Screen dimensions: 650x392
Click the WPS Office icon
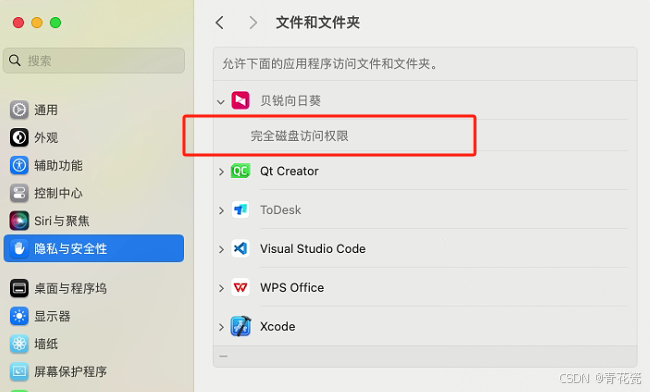[240, 288]
